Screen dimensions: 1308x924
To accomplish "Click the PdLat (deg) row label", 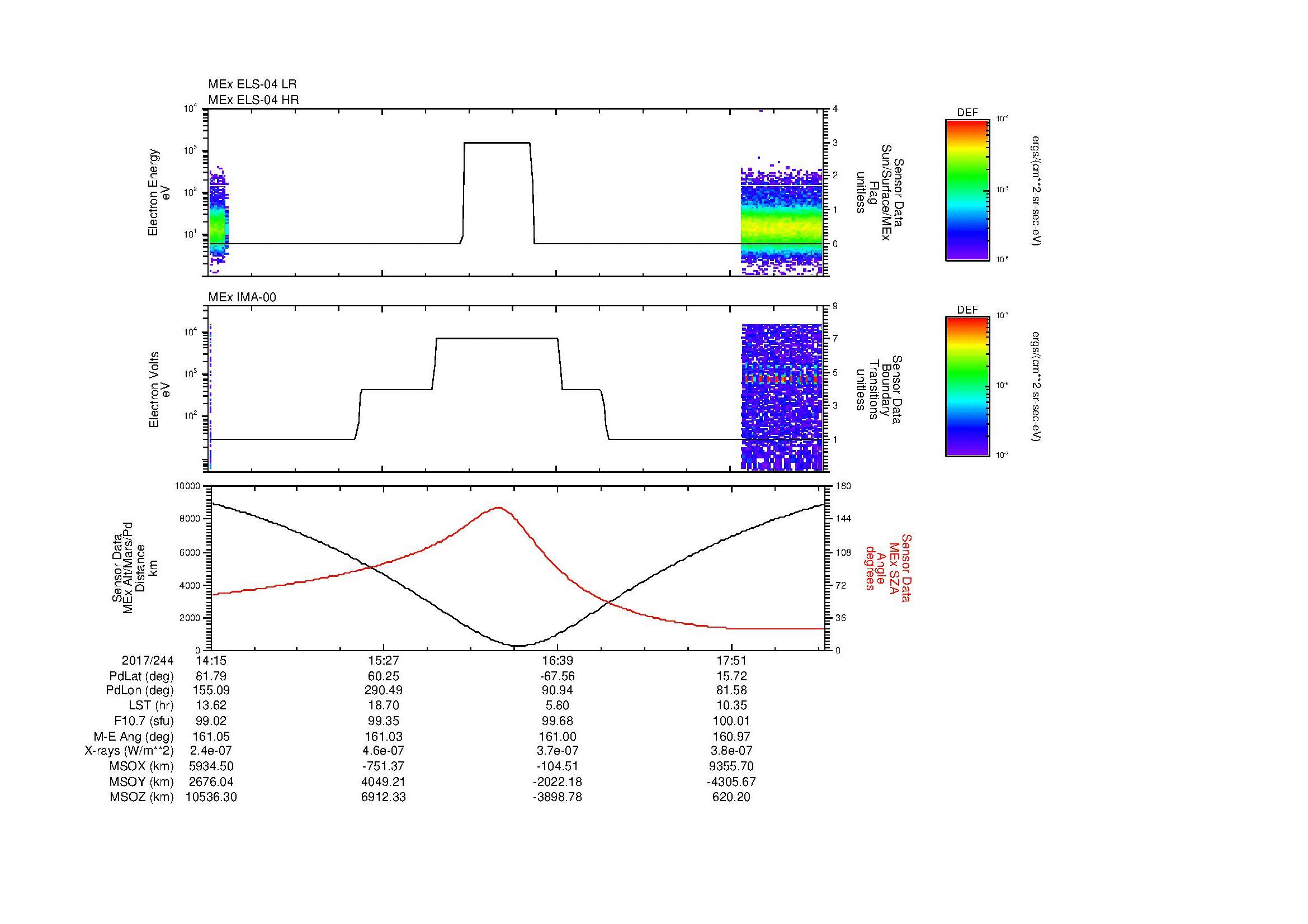I will pos(141,676).
